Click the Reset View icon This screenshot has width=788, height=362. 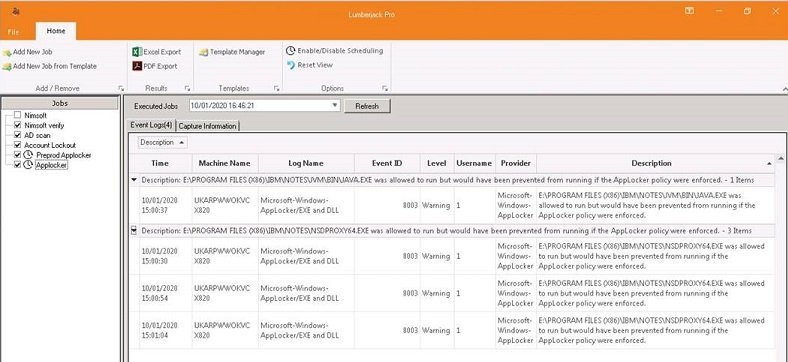click(x=291, y=65)
